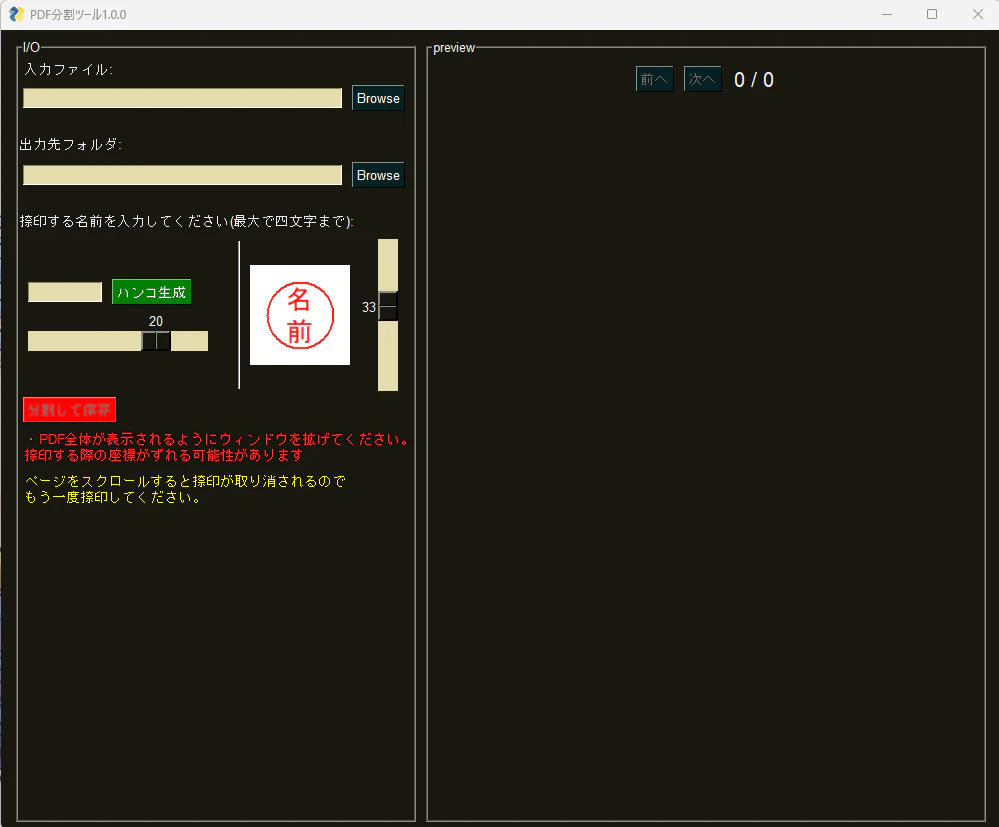Click Browse for the input file
Screen dimensions: 999x827
click(x=378, y=98)
